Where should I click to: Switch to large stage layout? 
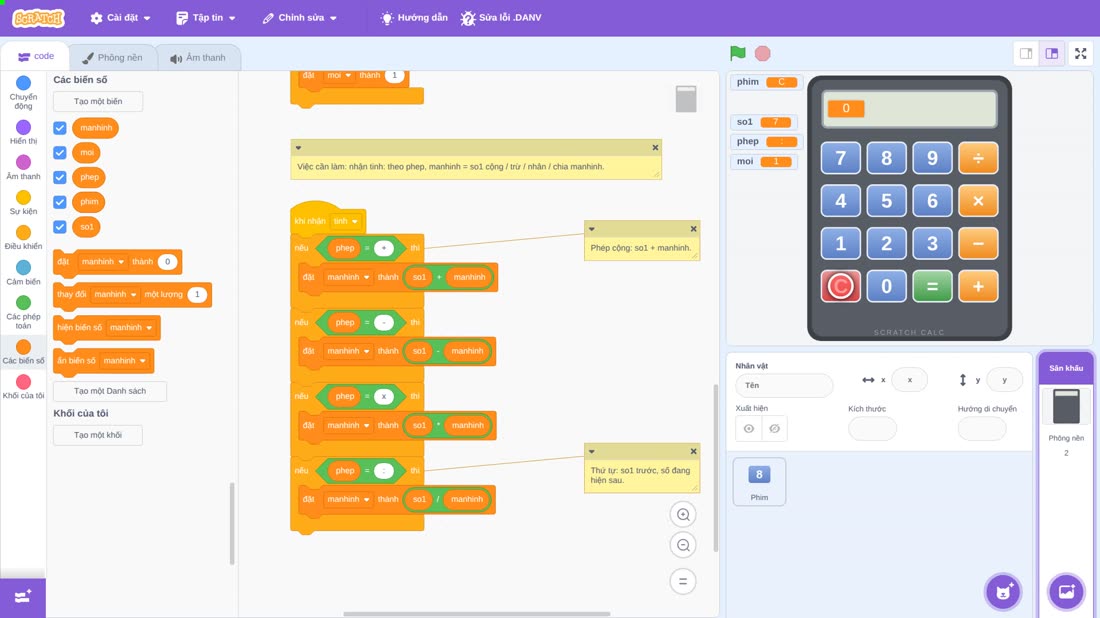coord(1052,54)
